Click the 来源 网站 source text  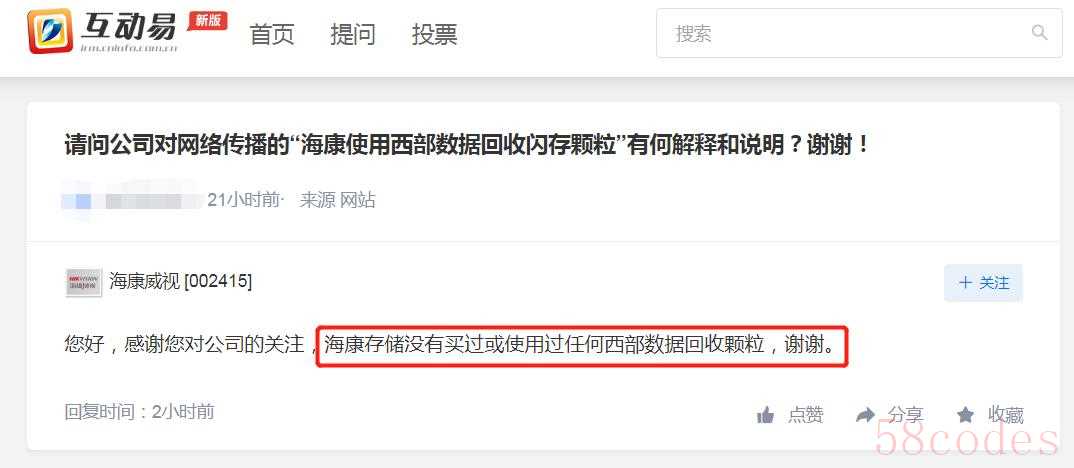tap(338, 200)
